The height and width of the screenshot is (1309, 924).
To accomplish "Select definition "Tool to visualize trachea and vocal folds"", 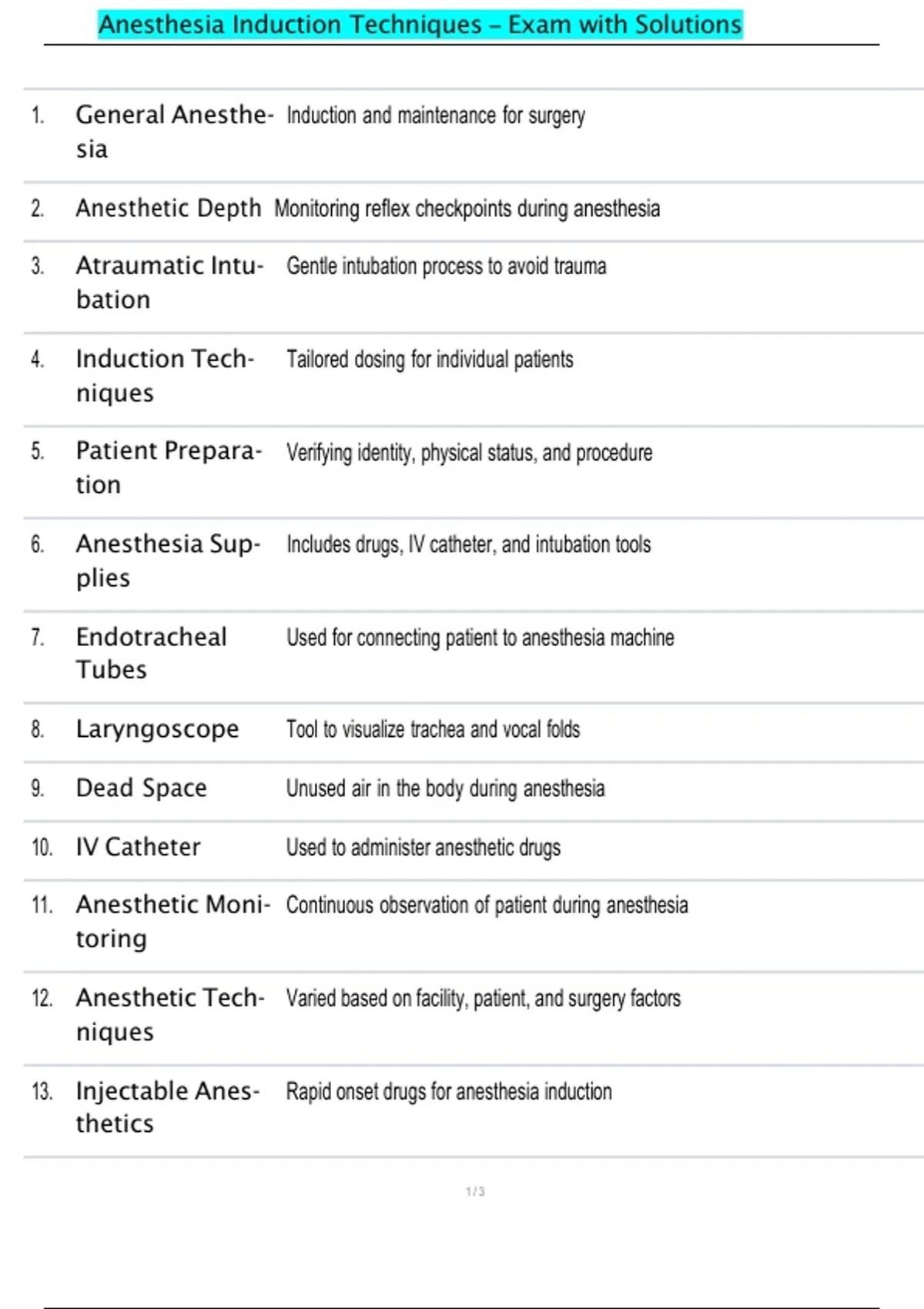I will click(433, 729).
